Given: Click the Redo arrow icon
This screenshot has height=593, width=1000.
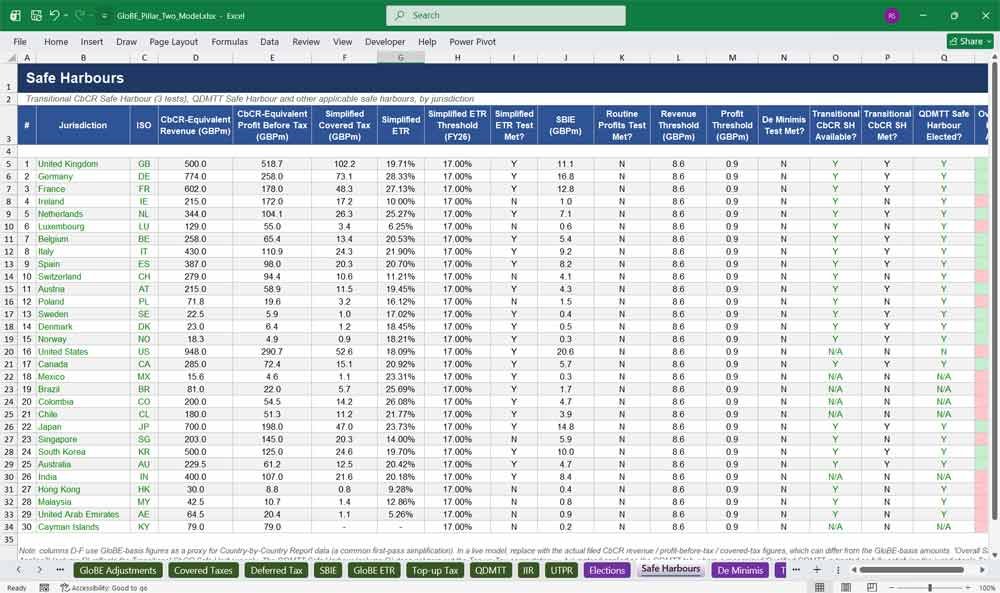Looking at the screenshot, I should 80,15.
